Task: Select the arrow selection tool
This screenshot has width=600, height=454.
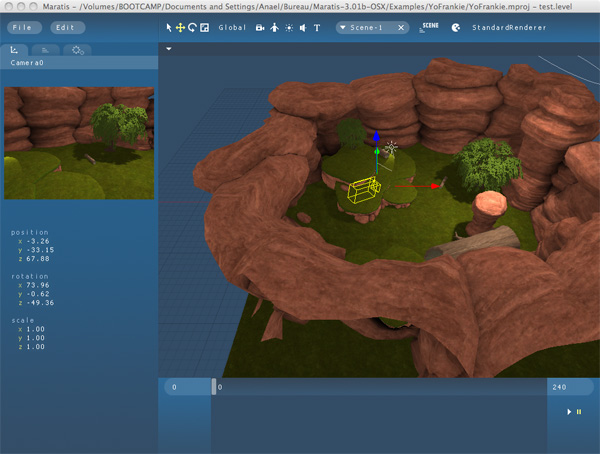Action: 169,28
